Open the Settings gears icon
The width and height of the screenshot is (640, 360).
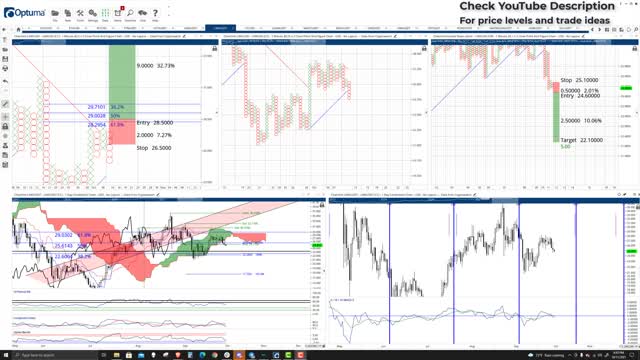(x=93, y=14)
